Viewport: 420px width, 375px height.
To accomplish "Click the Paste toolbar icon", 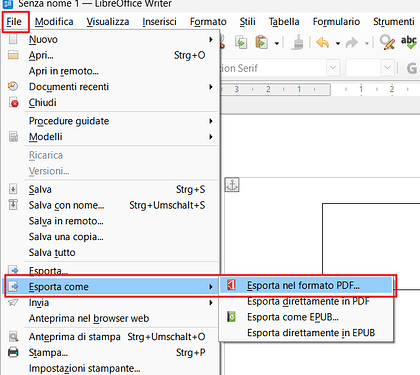I will pos(262,42).
